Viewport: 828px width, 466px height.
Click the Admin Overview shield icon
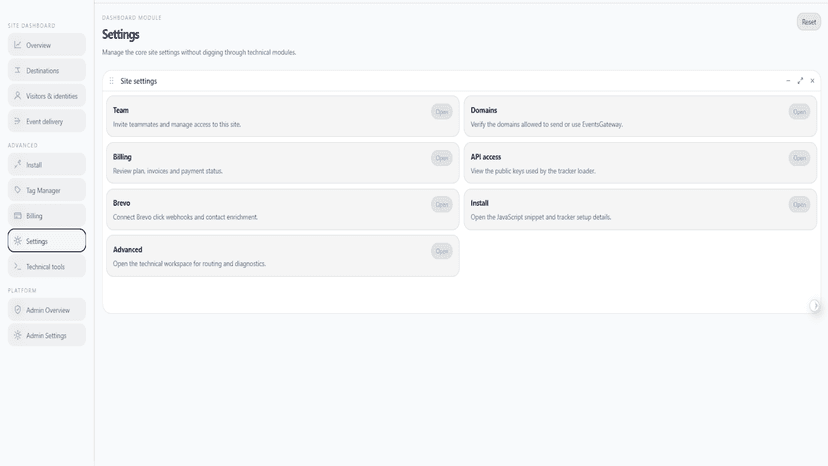17,310
